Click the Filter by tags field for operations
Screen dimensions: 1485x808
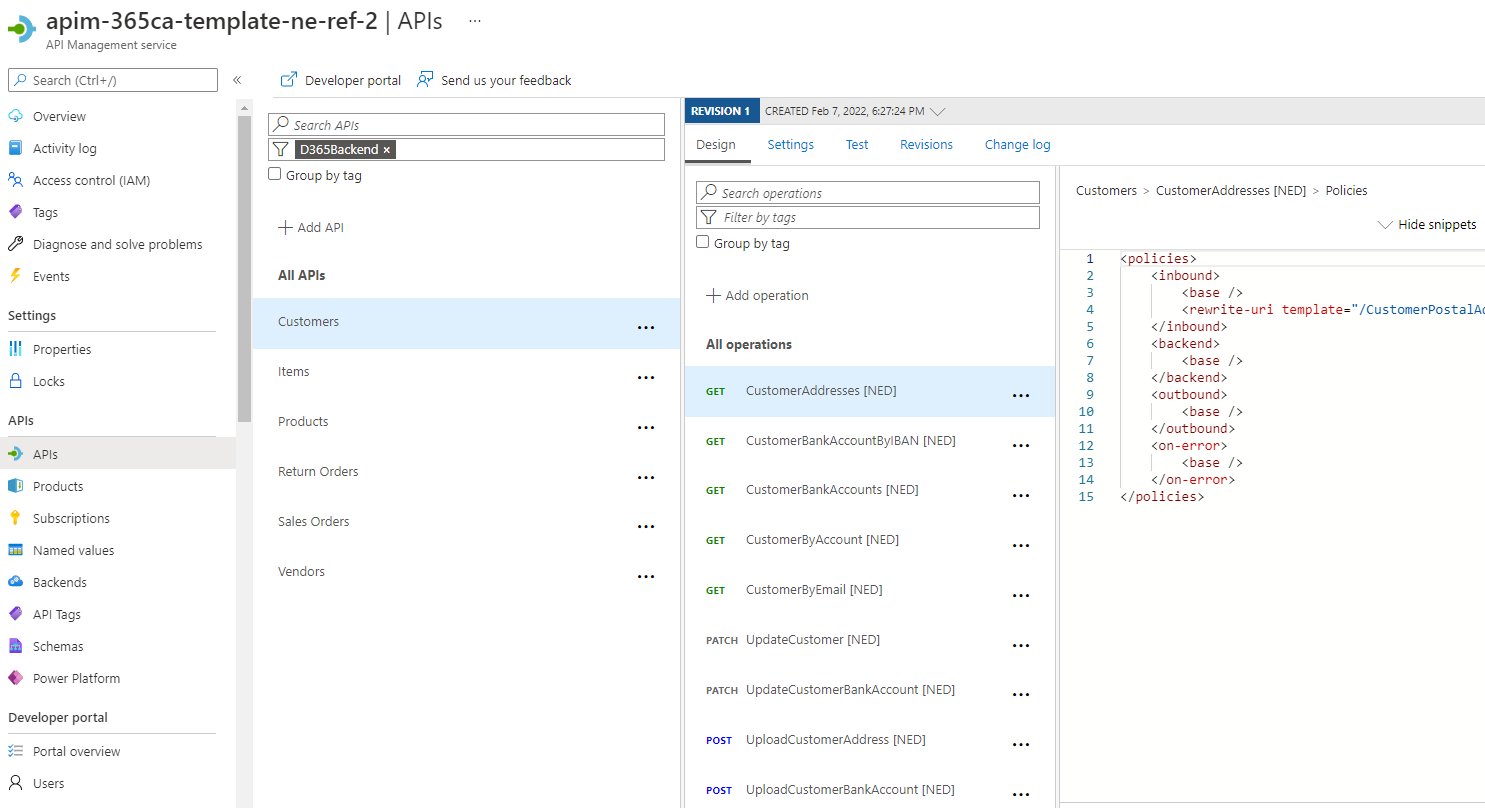point(868,217)
